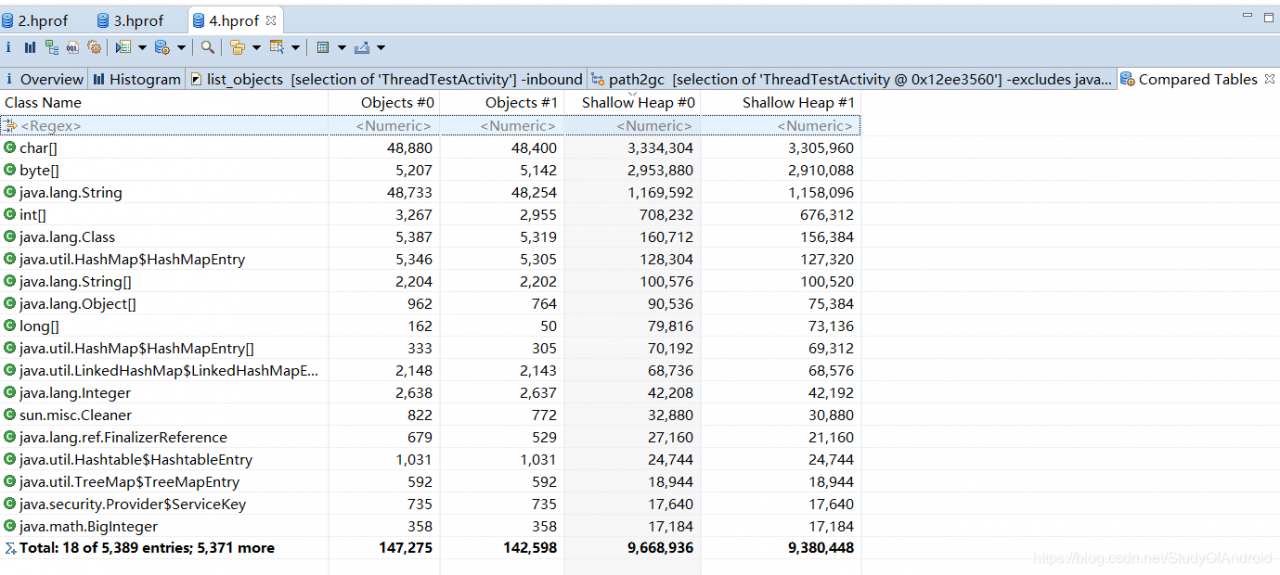Viewport: 1280px width, 575px height.
Task: Expand the calculator toolbar dropdown arrow
Action: [x=342, y=47]
